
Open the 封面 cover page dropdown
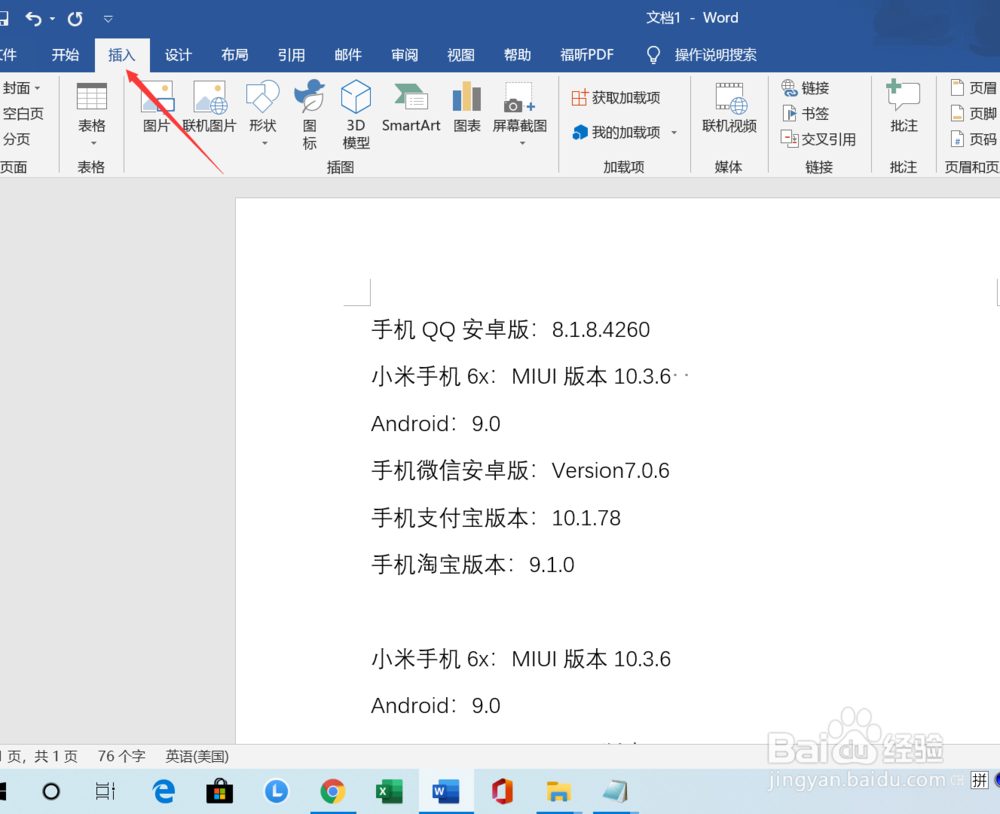point(20,88)
